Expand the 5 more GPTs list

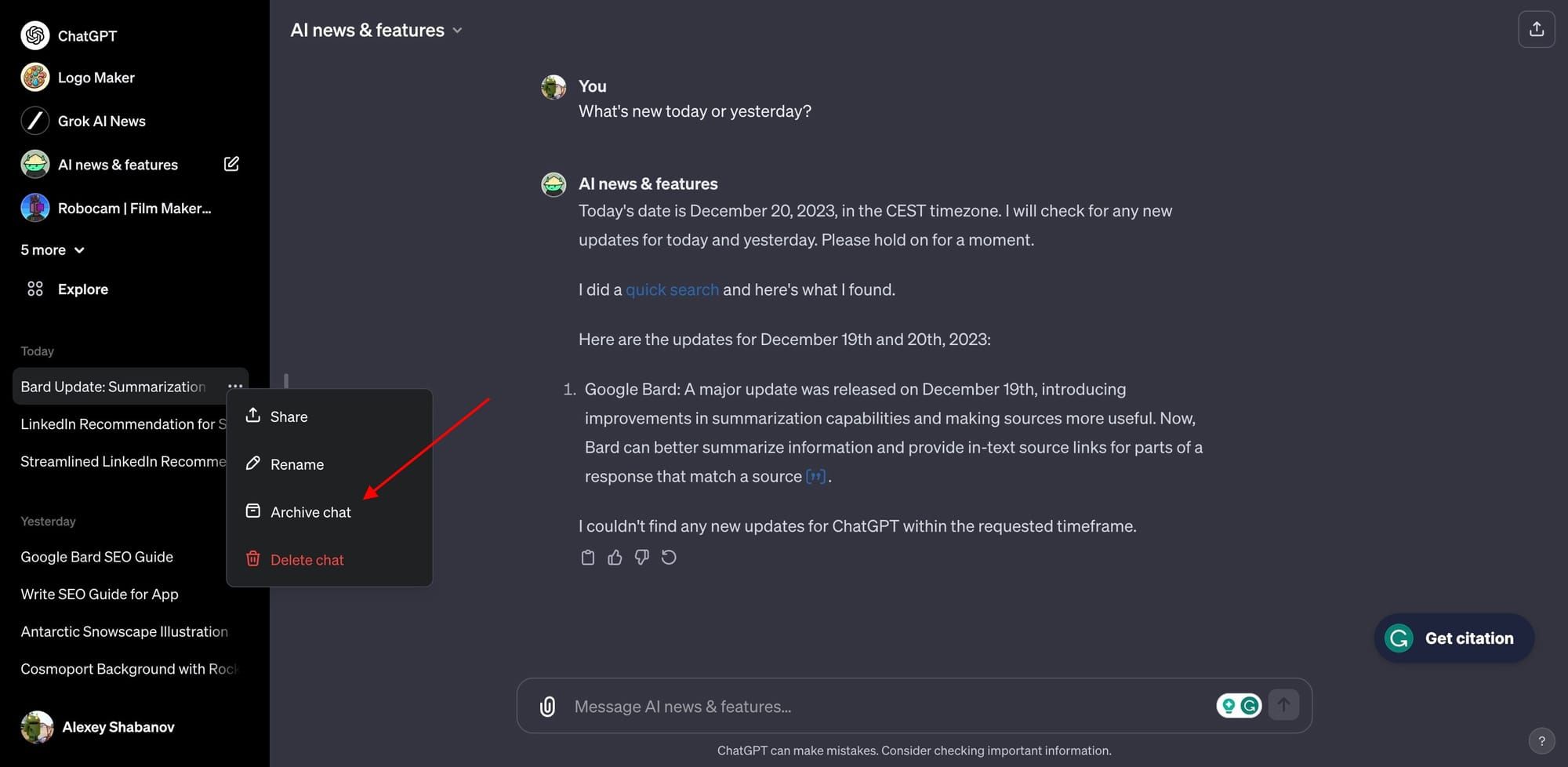tap(52, 249)
